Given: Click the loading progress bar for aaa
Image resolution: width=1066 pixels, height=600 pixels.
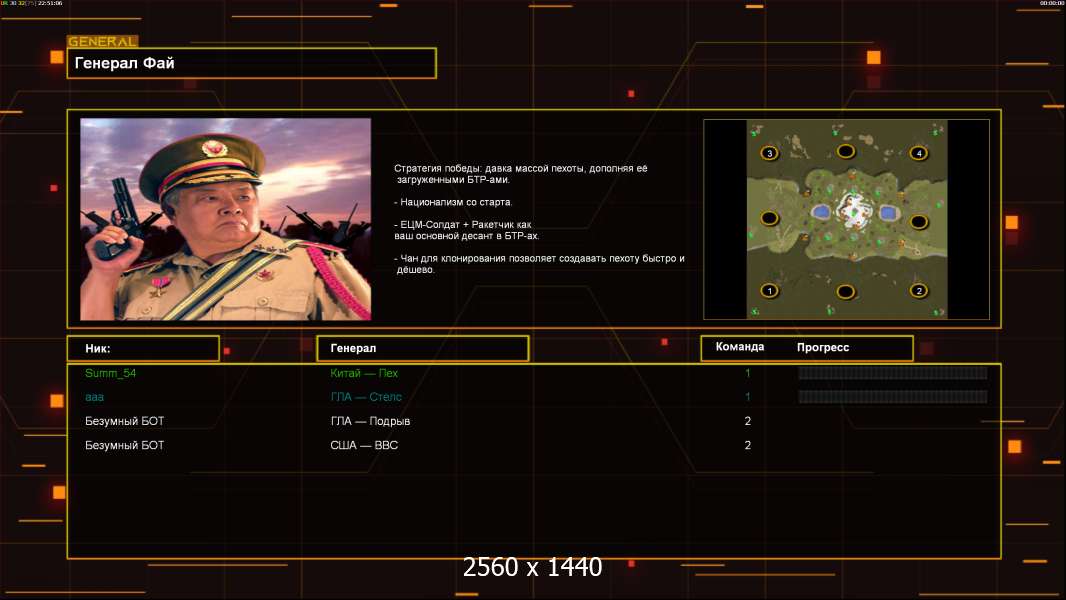Looking at the screenshot, I should (893, 397).
